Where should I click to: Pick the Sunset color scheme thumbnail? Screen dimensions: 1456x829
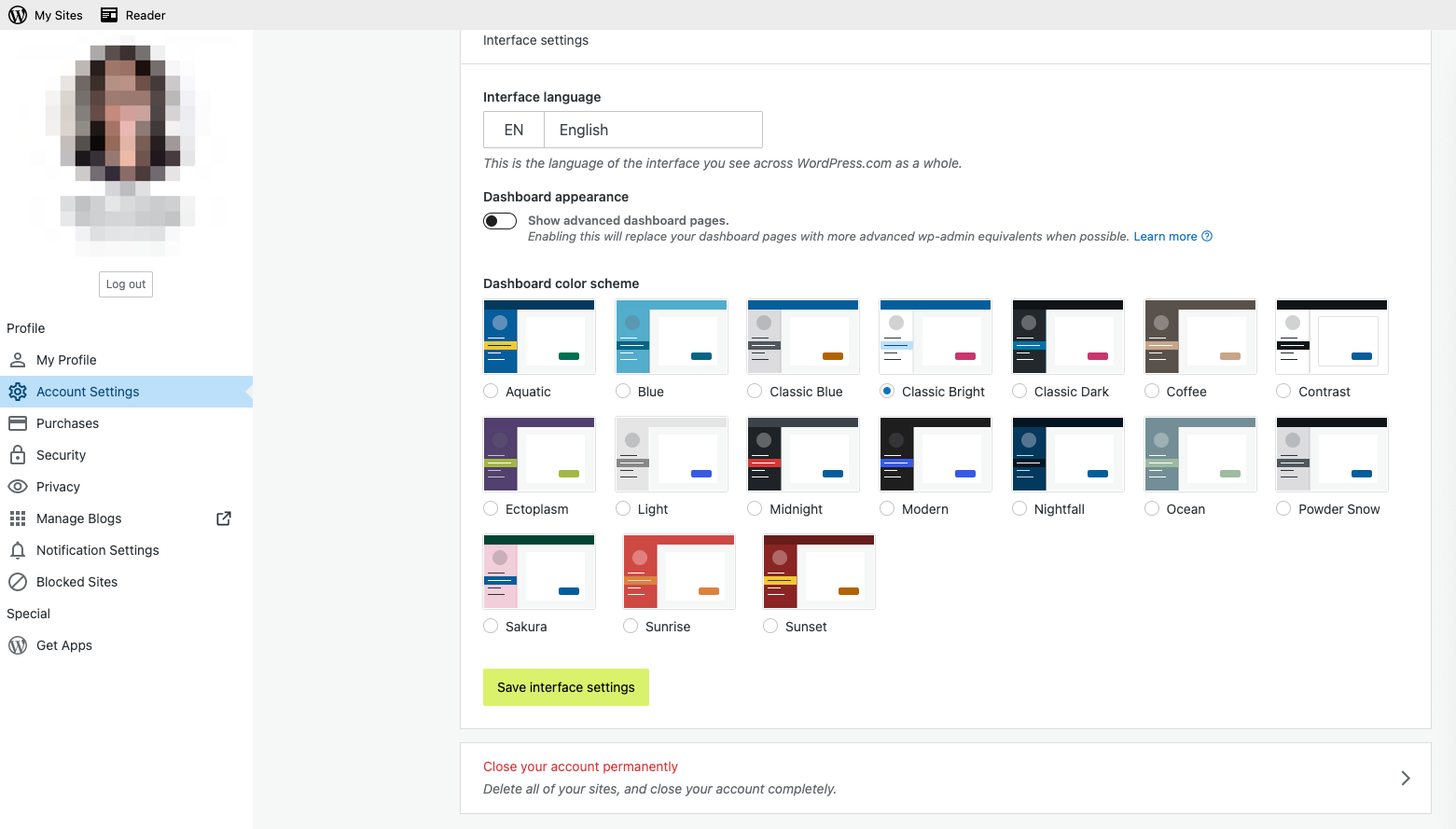coord(819,572)
